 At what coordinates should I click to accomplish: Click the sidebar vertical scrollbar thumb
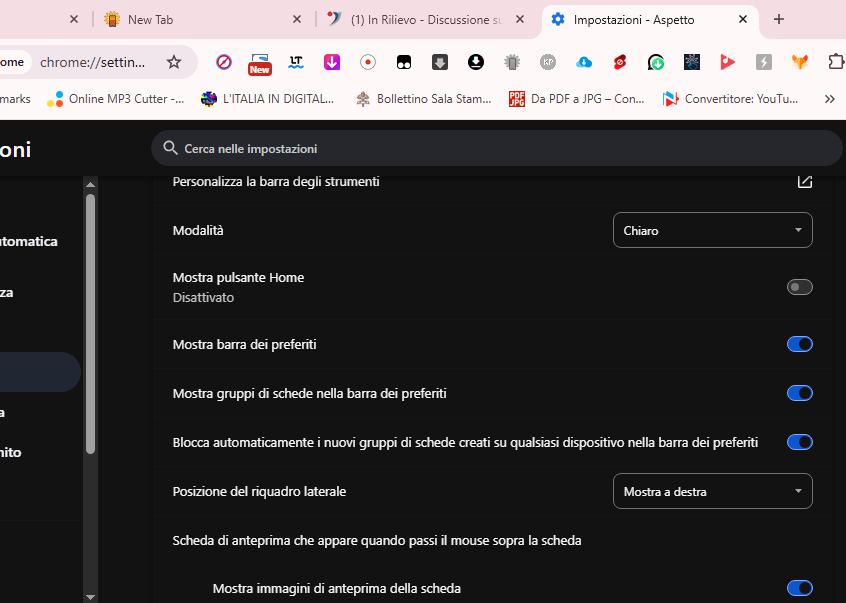click(x=91, y=324)
